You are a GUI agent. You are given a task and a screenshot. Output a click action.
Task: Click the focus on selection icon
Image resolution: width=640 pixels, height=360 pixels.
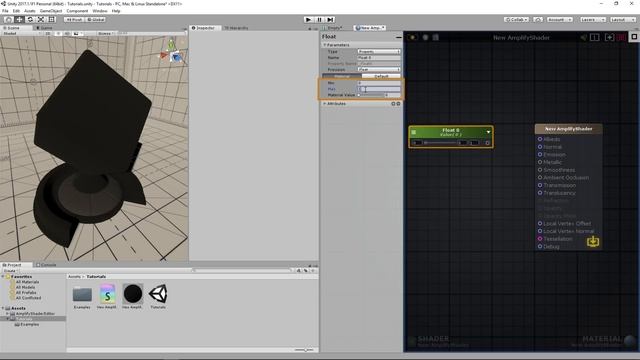coord(595,37)
